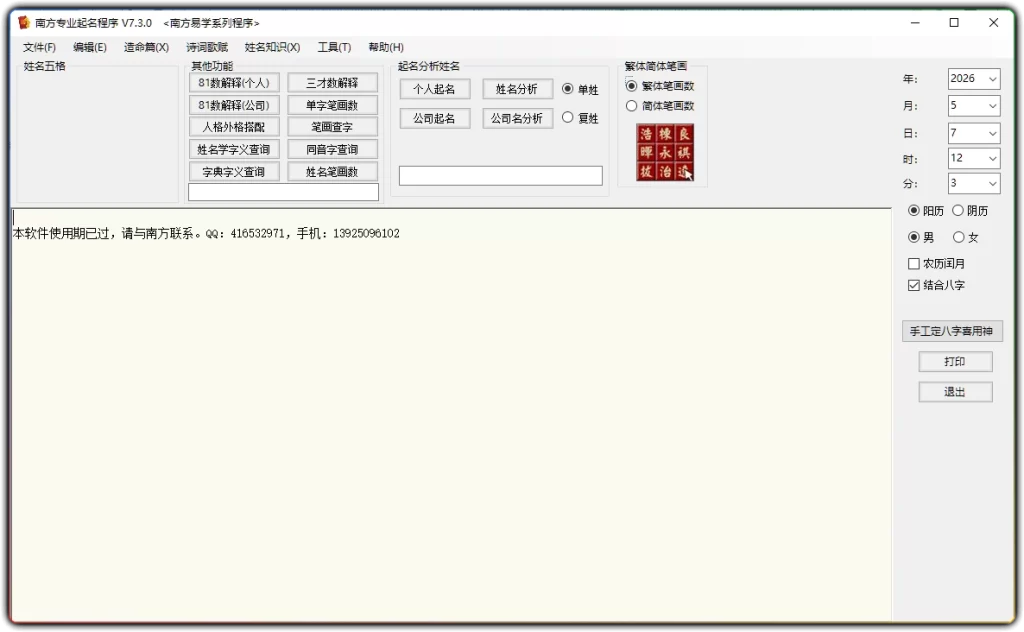Click the 姓名分析 button
This screenshot has width=1024, height=632.
tap(517, 89)
